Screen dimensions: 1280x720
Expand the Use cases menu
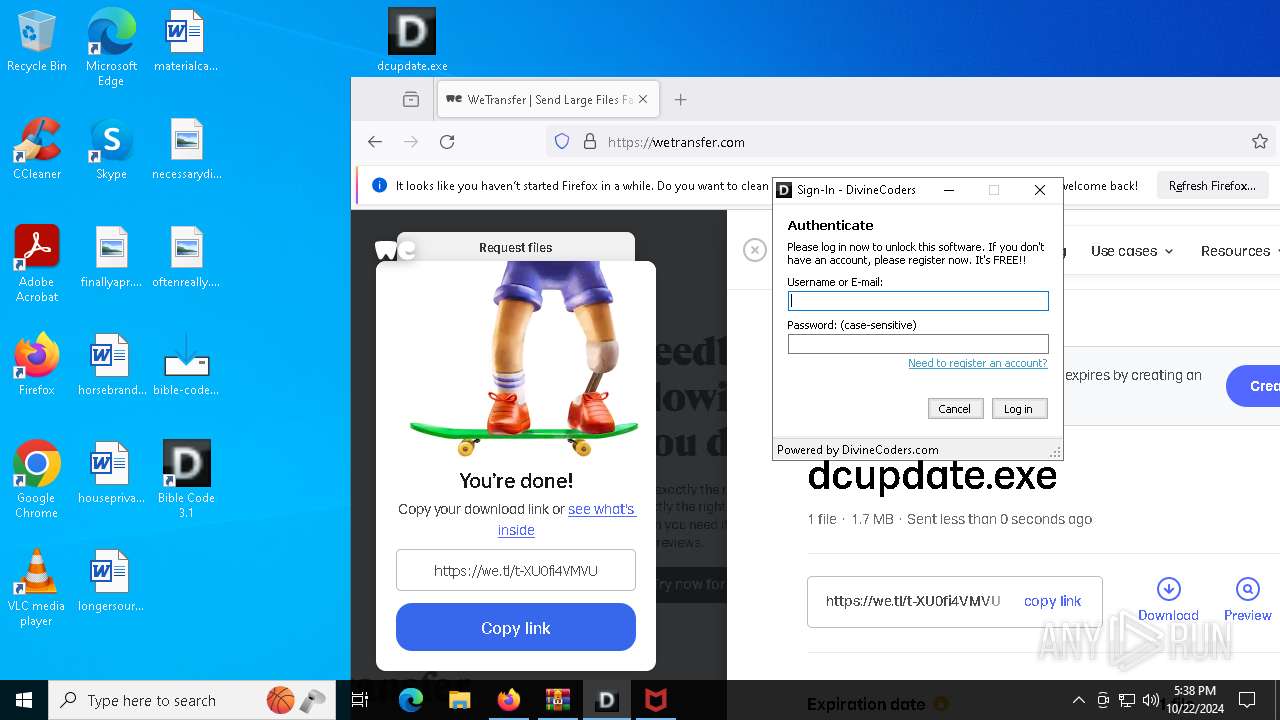(x=1132, y=251)
